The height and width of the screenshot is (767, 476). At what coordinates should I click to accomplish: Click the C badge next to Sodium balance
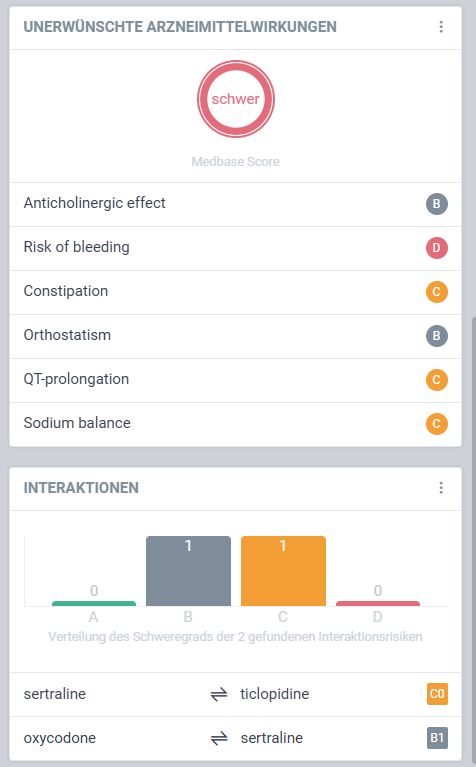pyautogui.click(x=436, y=424)
